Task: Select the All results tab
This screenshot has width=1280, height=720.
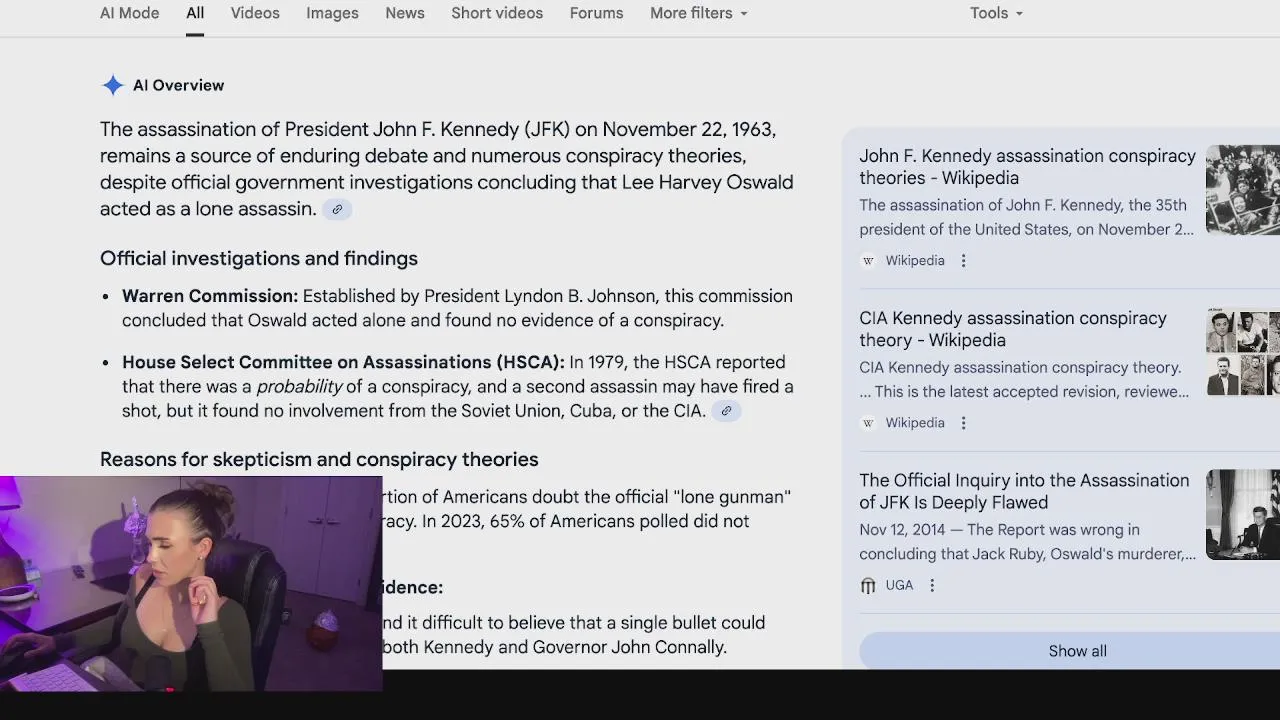Action: pyautogui.click(x=195, y=13)
